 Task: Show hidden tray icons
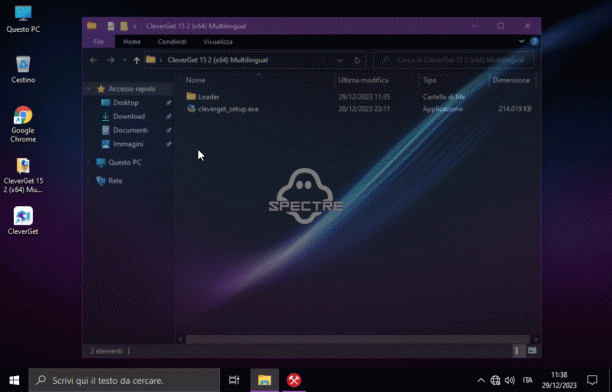(481, 380)
